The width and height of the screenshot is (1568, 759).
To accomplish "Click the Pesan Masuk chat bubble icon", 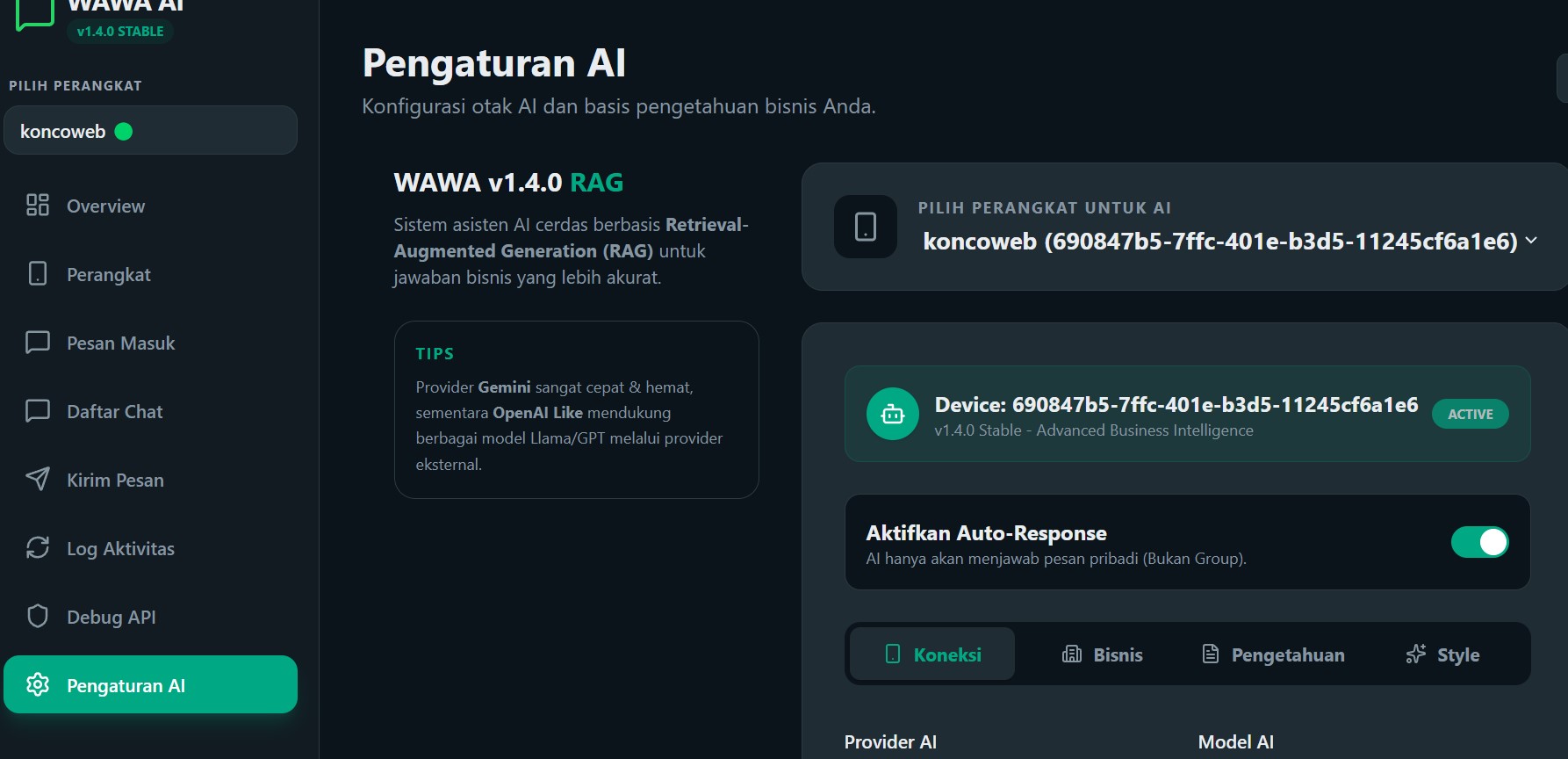I will [x=38, y=342].
